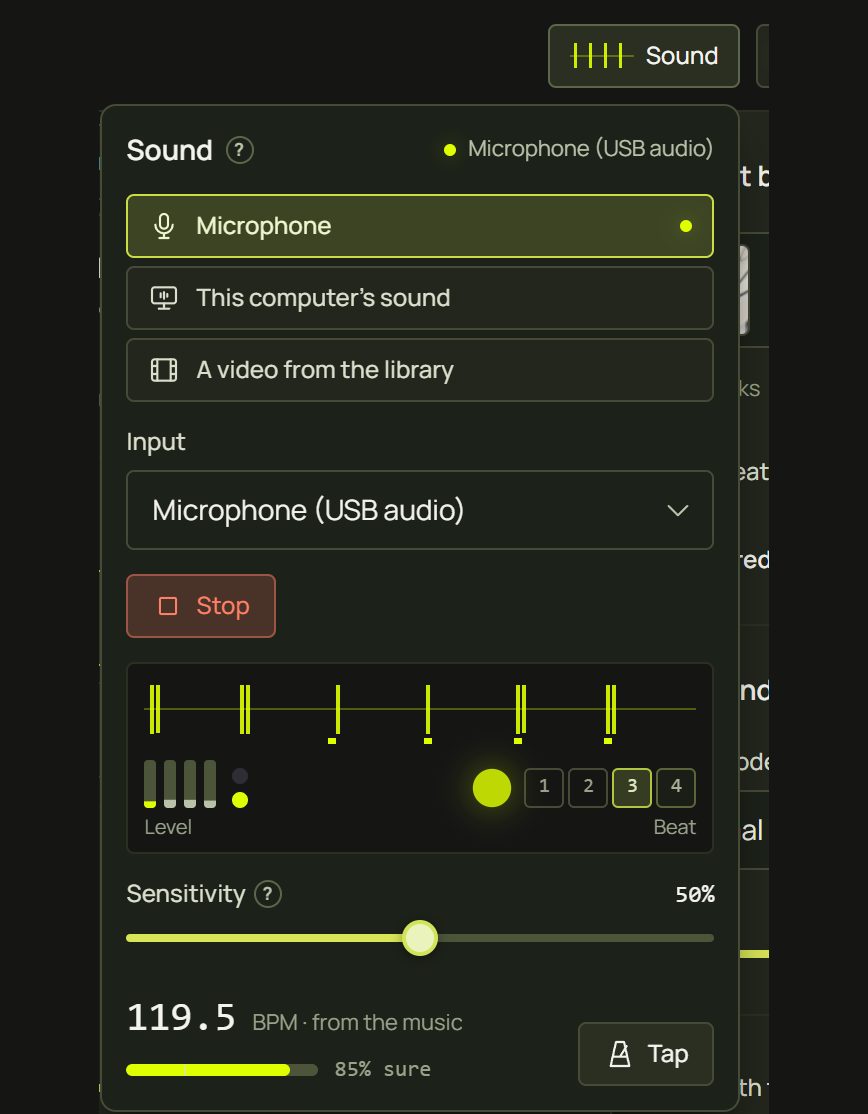Click the active dot in Microphone row
The height and width of the screenshot is (1114, 868).
pos(685,226)
